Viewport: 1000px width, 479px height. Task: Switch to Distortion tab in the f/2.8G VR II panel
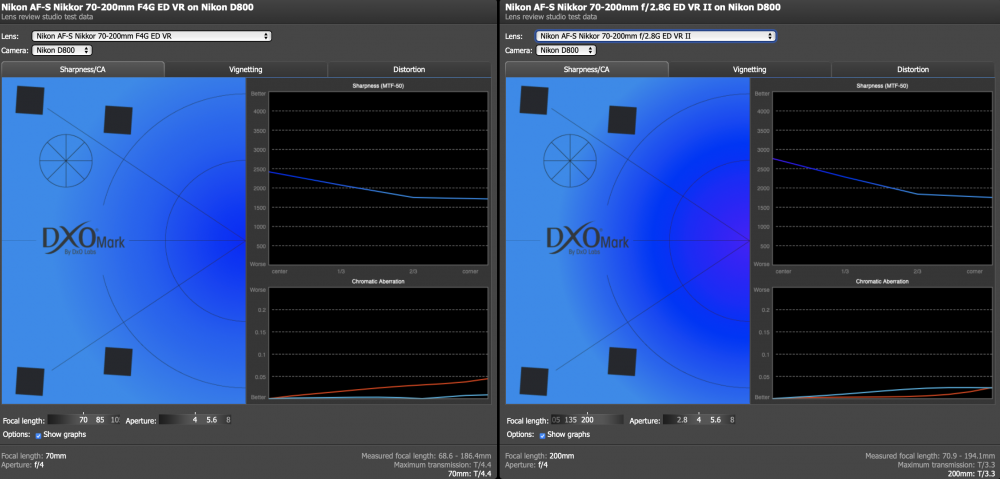coord(913,70)
